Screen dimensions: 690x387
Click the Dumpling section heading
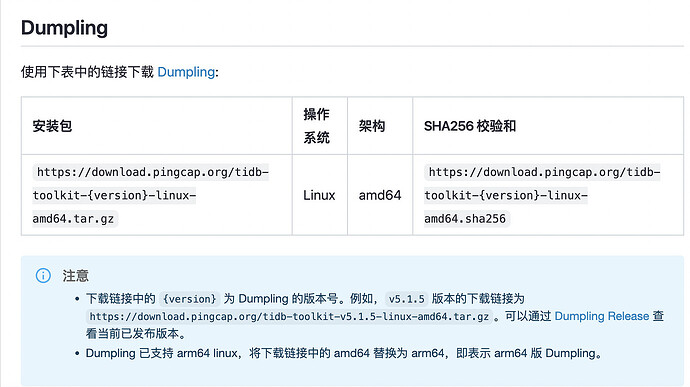tap(64, 28)
